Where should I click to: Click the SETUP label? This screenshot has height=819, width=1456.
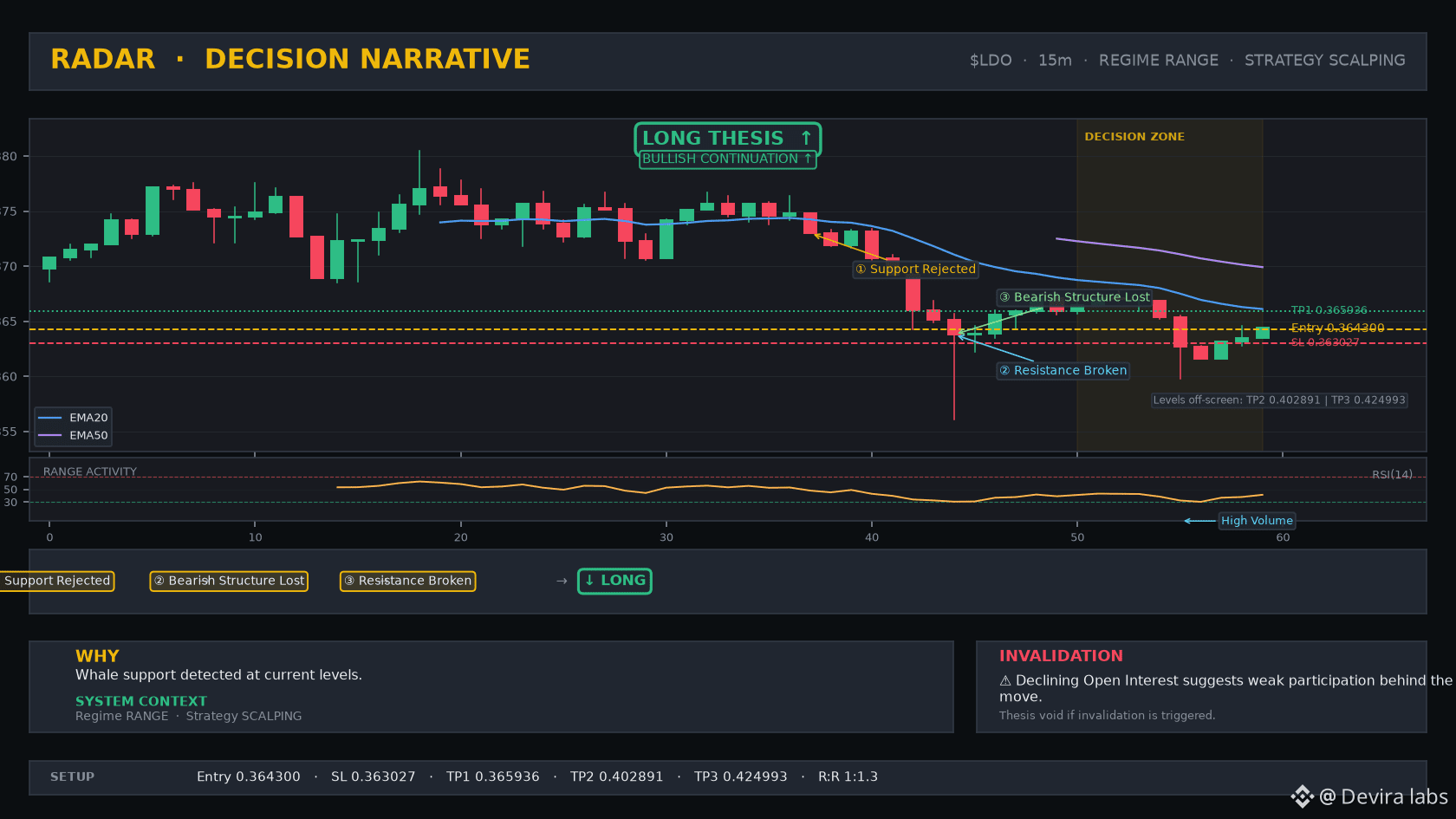pyautogui.click(x=72, y=777)
